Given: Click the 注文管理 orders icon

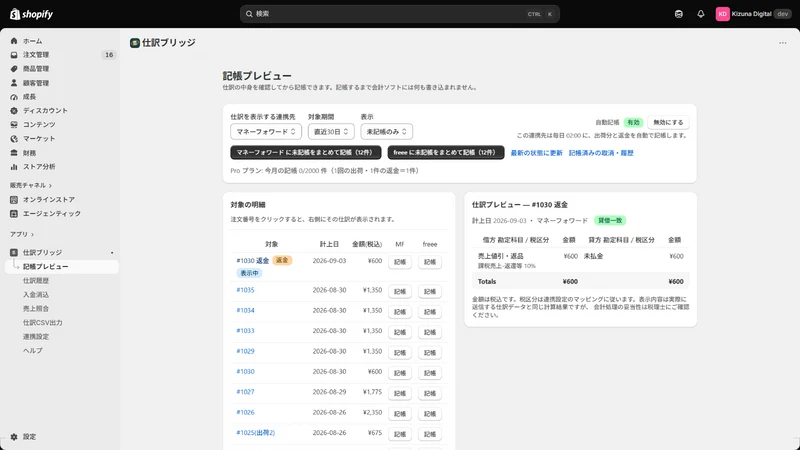Looking at the screenshot, I should pyautogui.click(x=14, y=55).
